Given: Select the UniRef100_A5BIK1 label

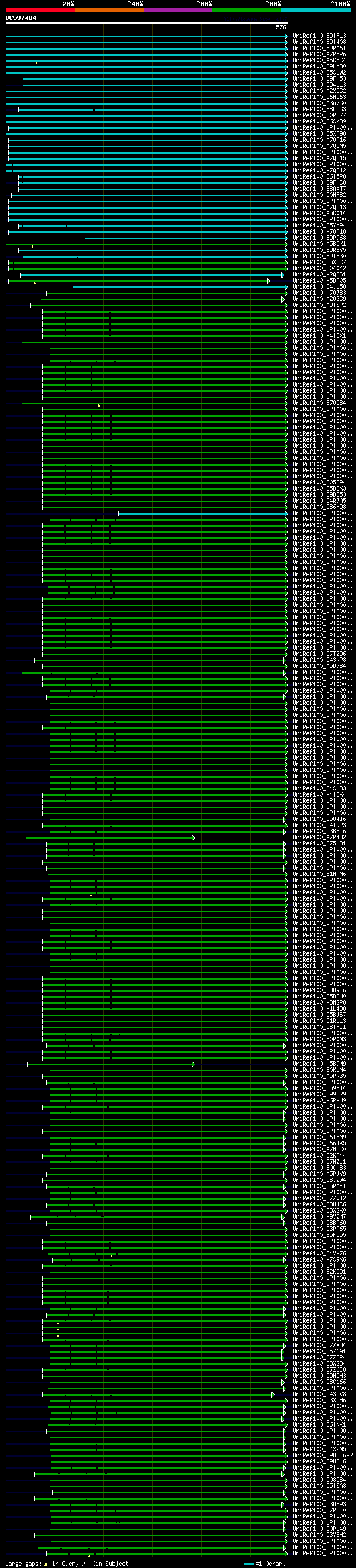Looking at the screenshot, I should click(x=319, y=244).
